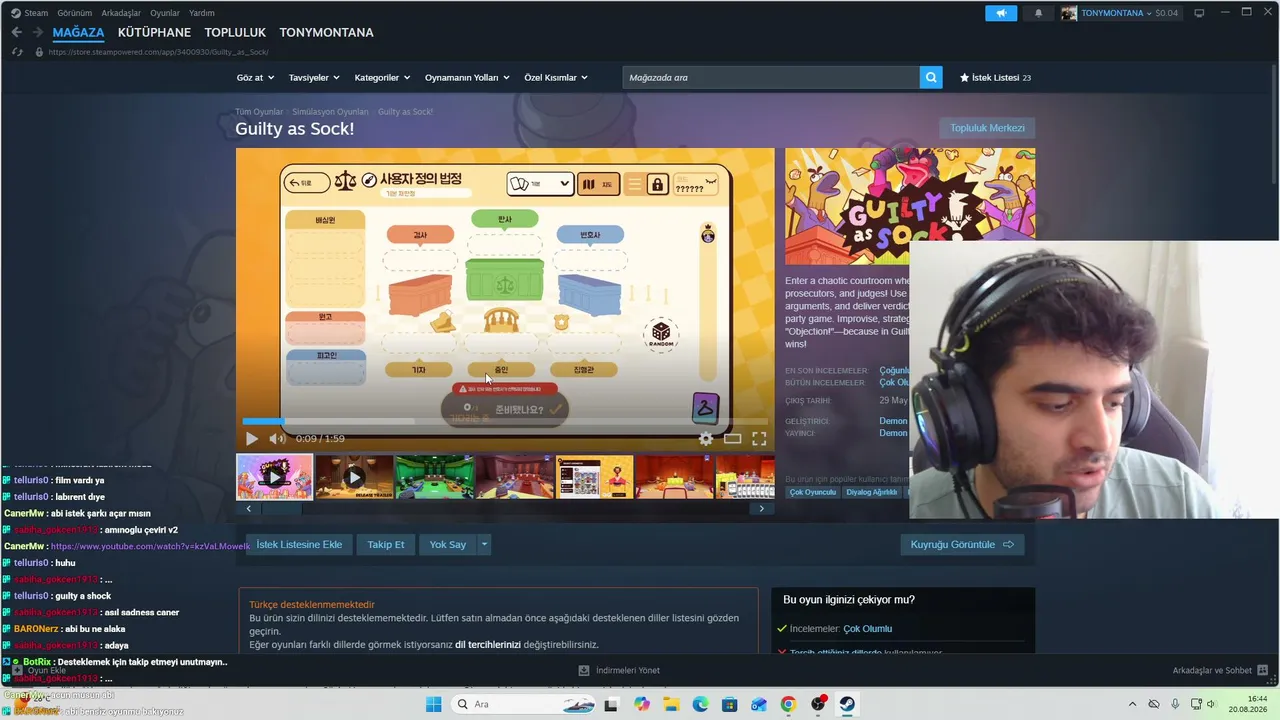Screen dimensions: 1280x720
Task: Open File Explorer from the taskbar
Action: (x=670, y=704)
